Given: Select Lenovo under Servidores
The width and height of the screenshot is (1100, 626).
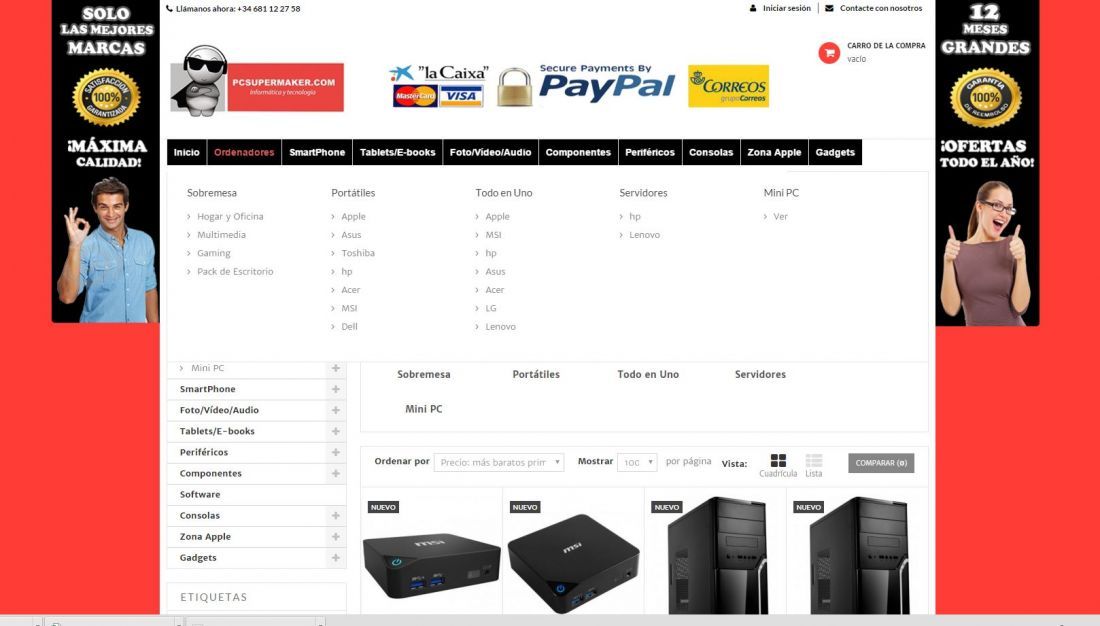Looking at the screenshot, I should (x=645, y=234).
